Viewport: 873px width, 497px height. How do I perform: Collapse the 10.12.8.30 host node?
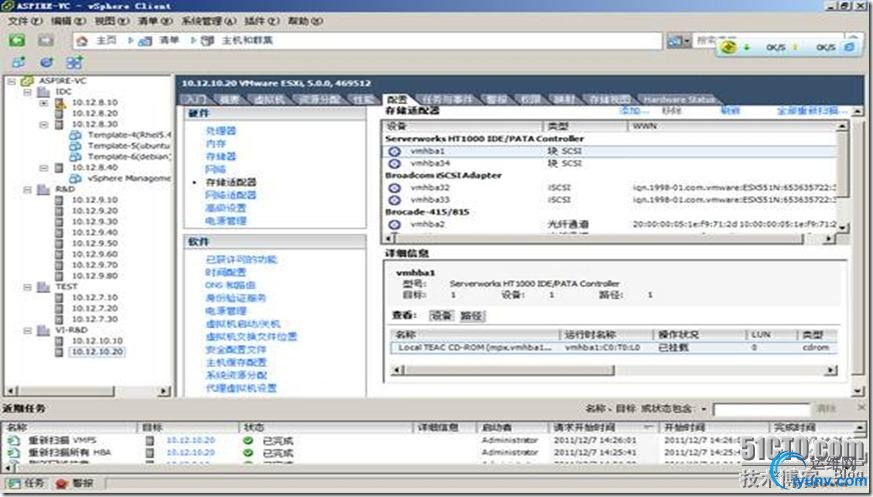point(44,125)
